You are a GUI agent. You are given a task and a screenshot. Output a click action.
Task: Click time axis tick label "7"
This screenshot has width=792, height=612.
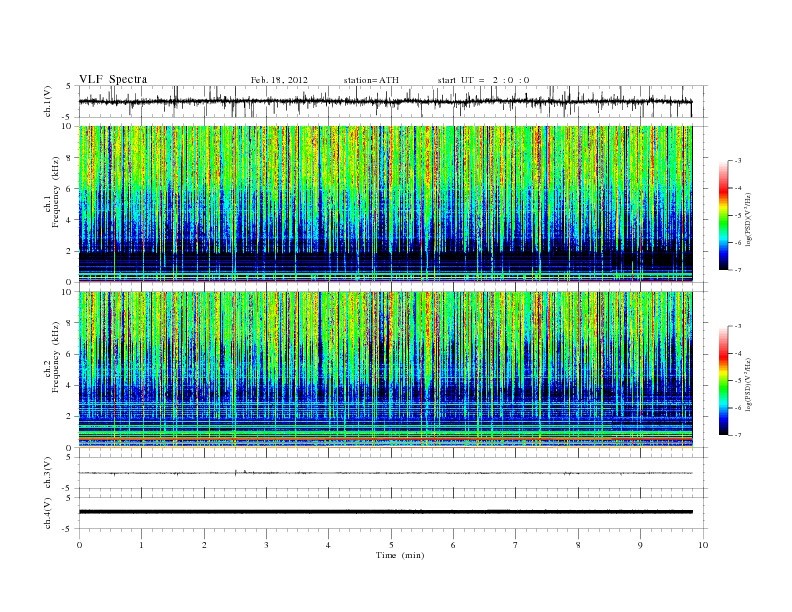click(x=515, y=545)
